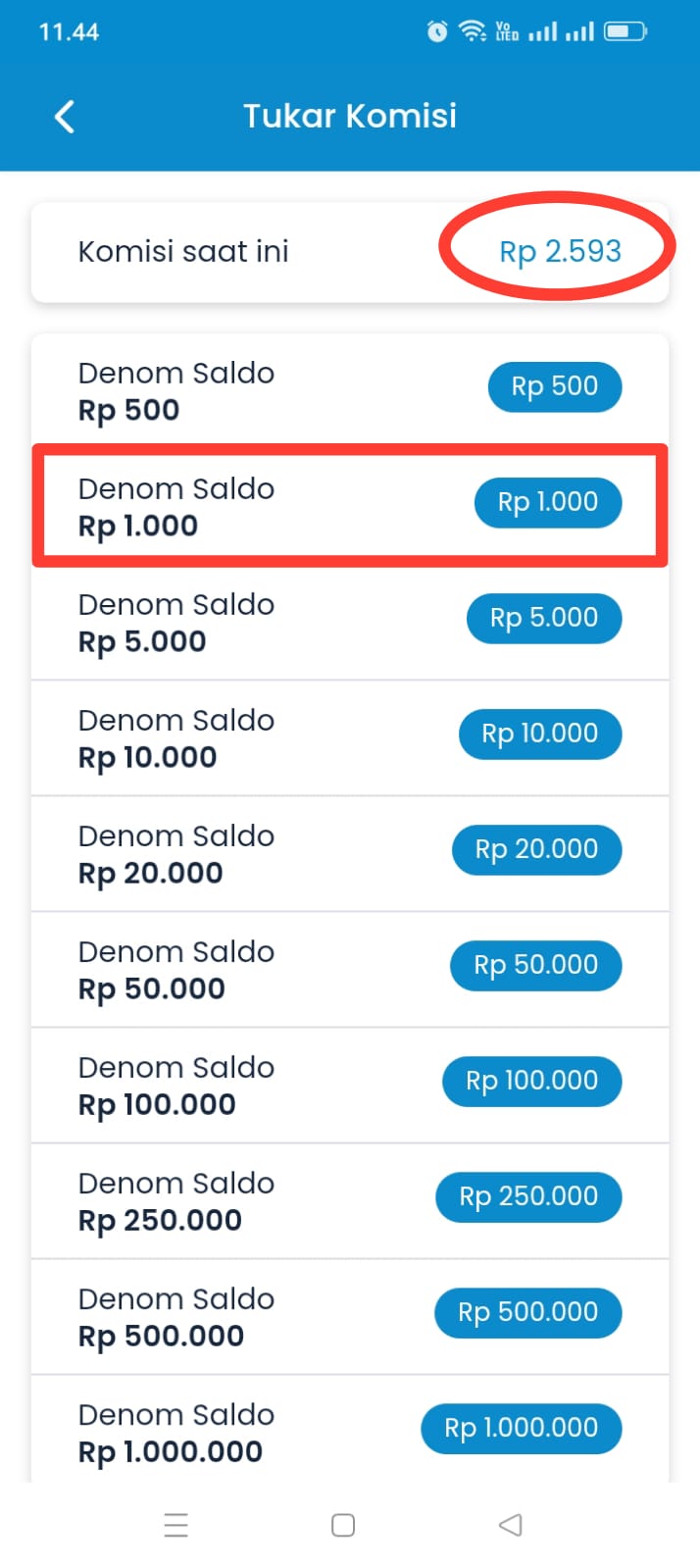This screenshot has height=1568, width=700.
Task: Tap the Rp 50.000 denomination pill
Action: point(535,965)
